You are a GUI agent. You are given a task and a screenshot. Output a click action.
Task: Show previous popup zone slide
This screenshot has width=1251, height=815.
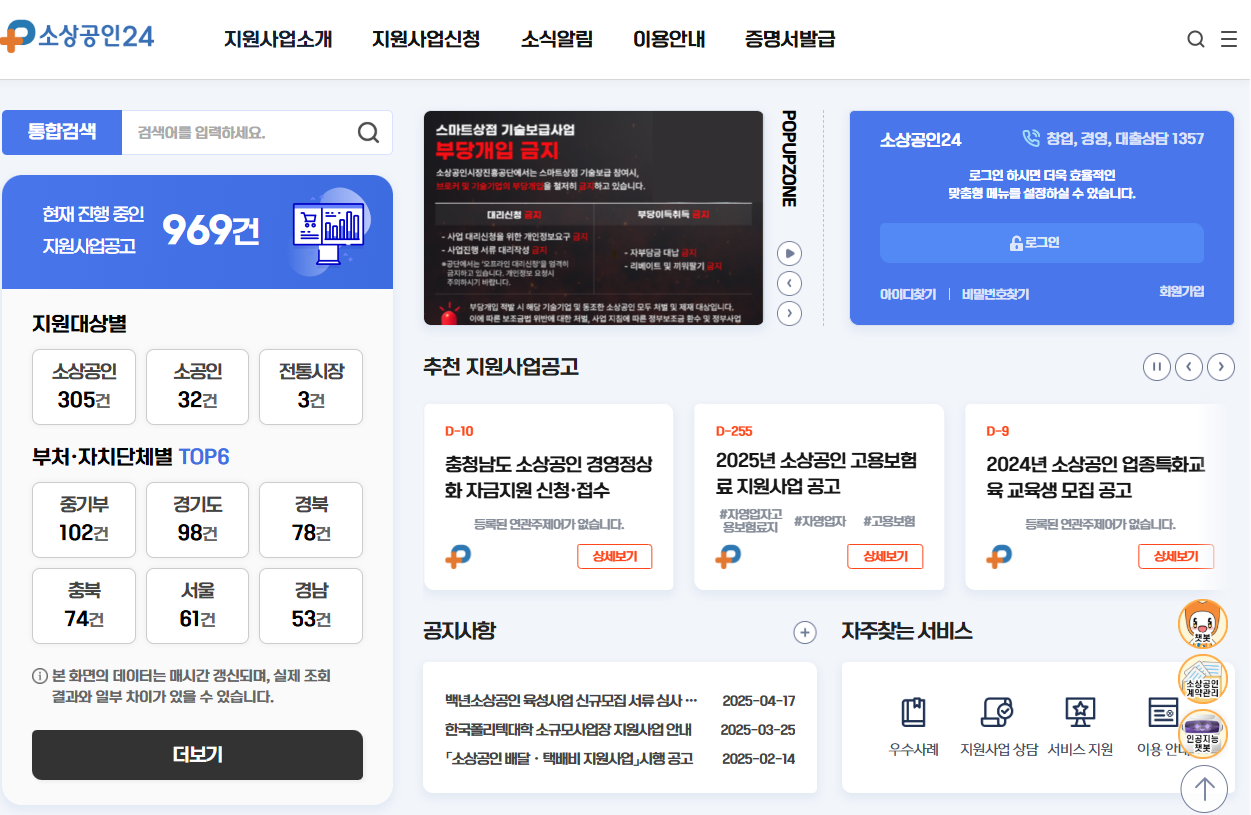tap(789, 283)
